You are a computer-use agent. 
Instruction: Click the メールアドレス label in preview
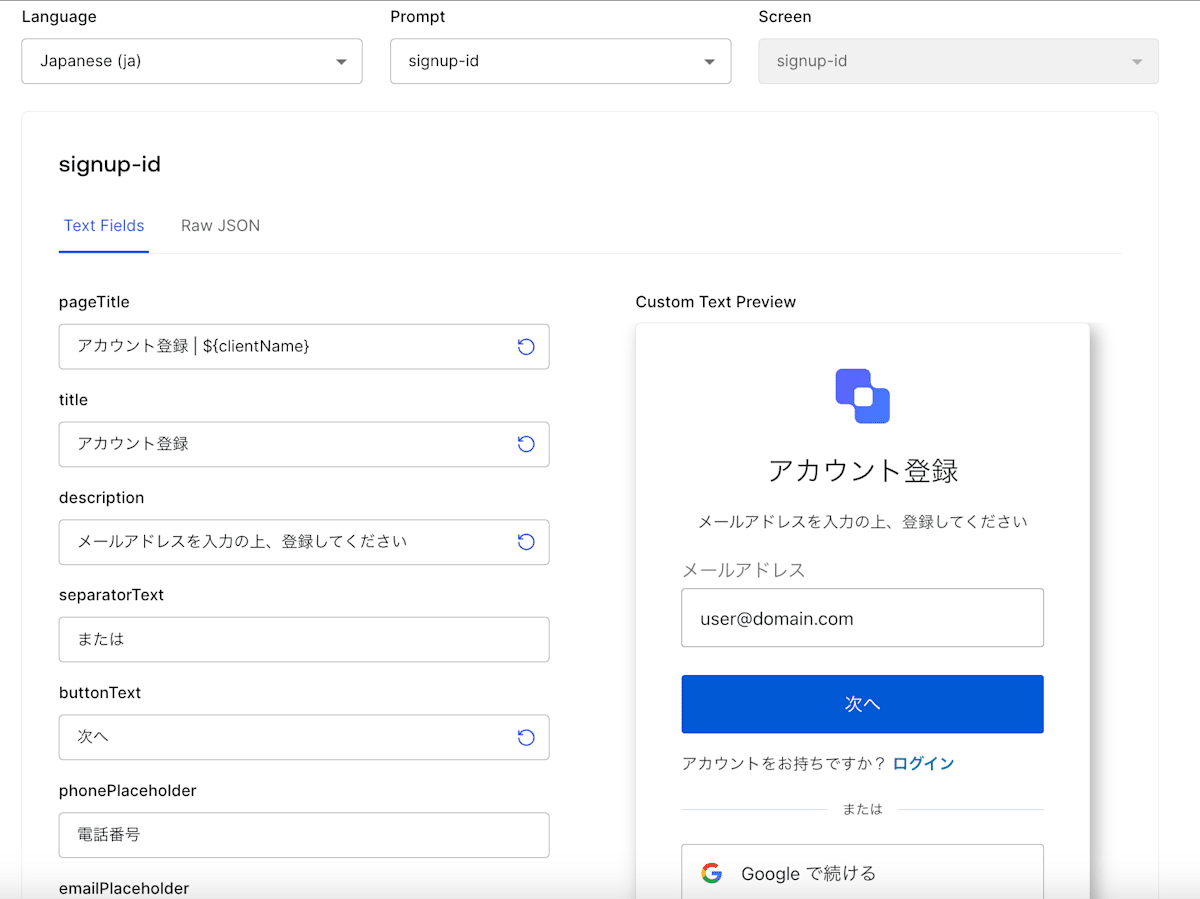[743, 570]
